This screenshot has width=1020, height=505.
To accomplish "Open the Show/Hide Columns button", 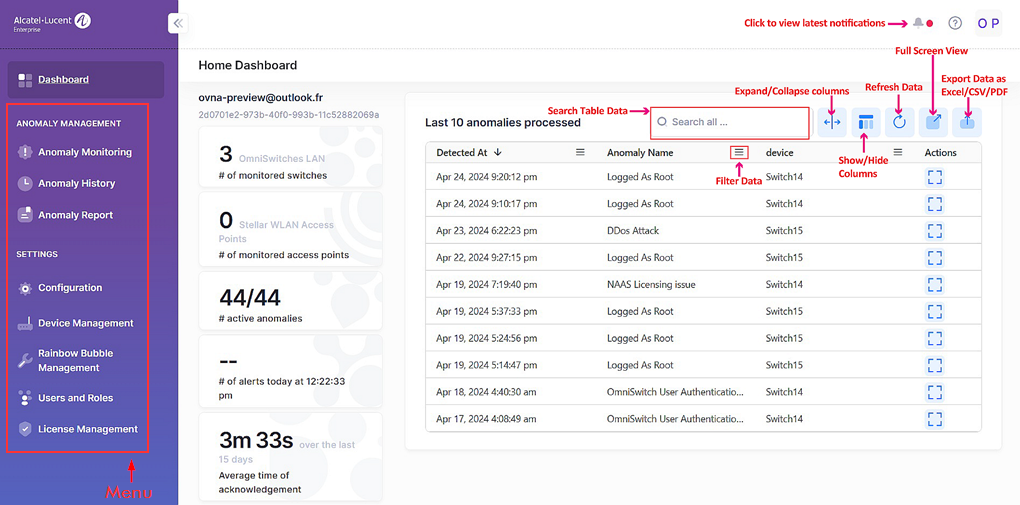I will tap(866, 122).
